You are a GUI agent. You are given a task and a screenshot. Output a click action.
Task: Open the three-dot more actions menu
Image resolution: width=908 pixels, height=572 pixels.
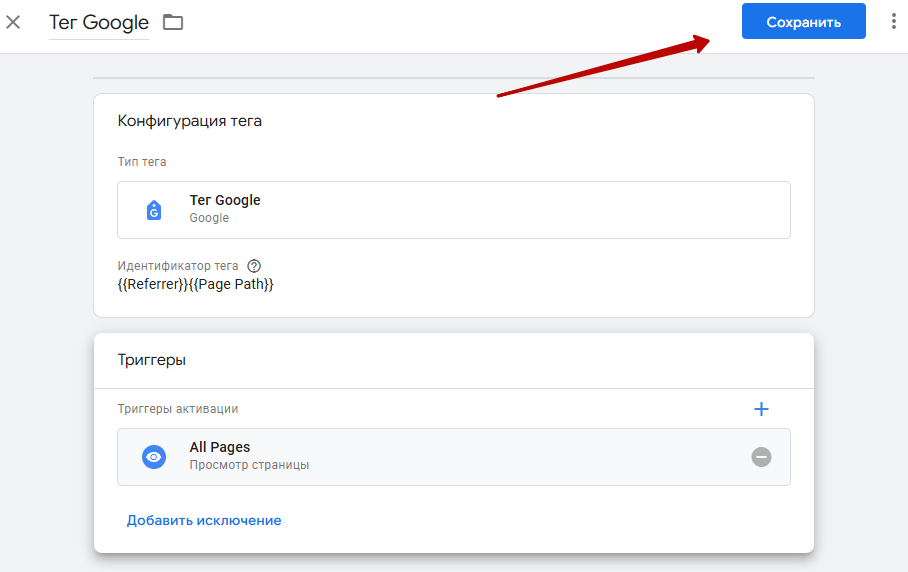click(894, 21)
